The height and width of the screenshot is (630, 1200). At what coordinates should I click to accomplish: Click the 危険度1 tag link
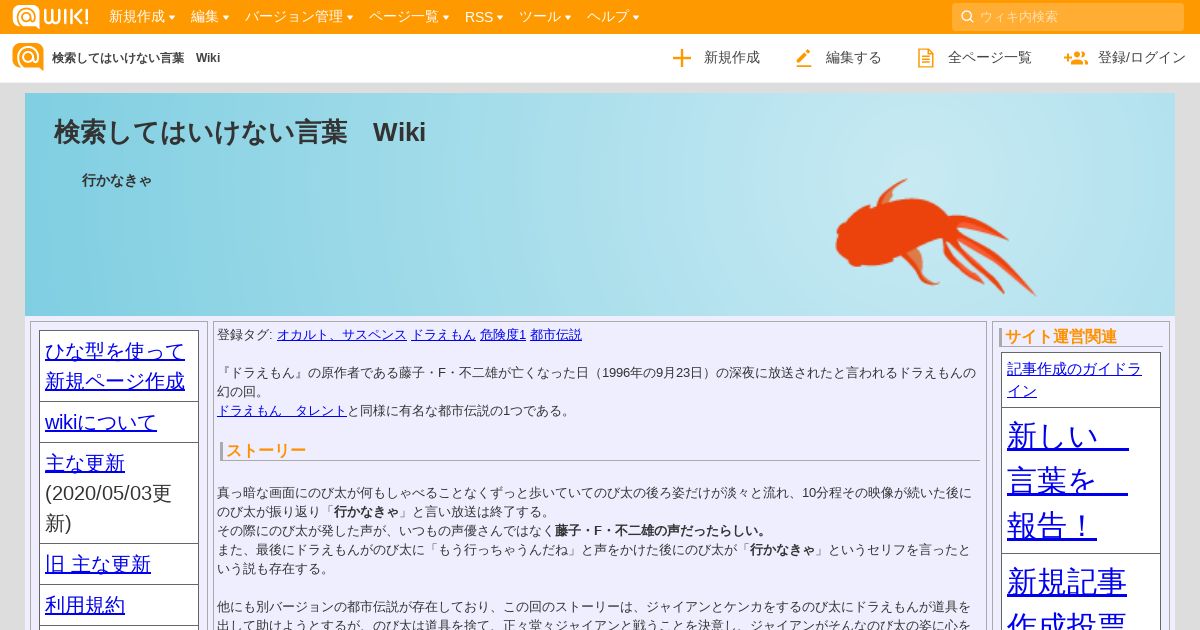pos(503,335)
